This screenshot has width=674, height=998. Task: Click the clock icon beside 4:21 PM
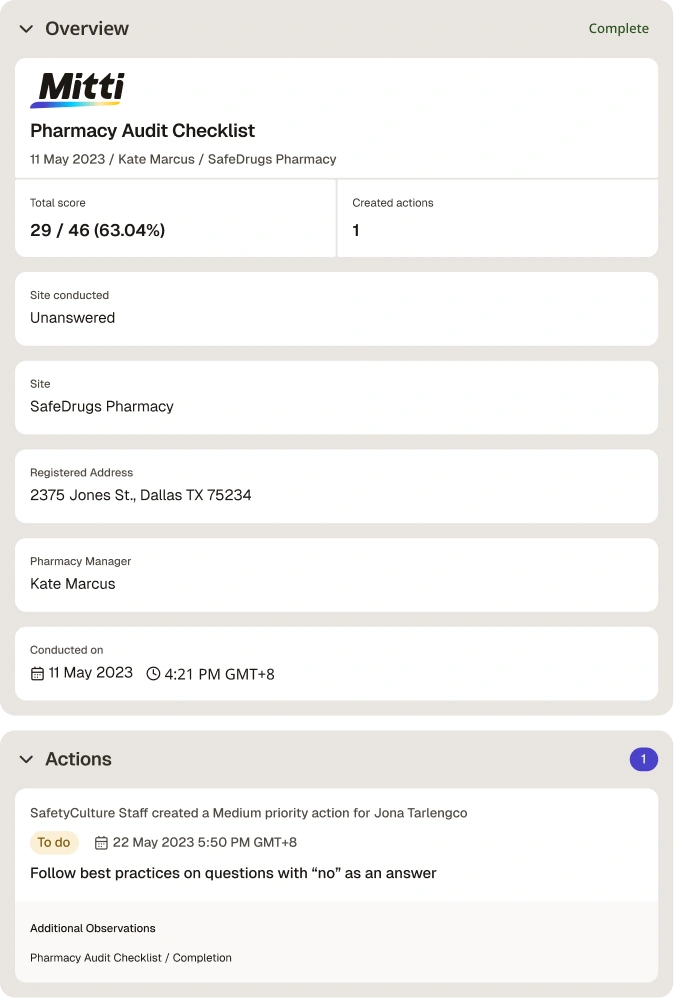coord(153,673)
